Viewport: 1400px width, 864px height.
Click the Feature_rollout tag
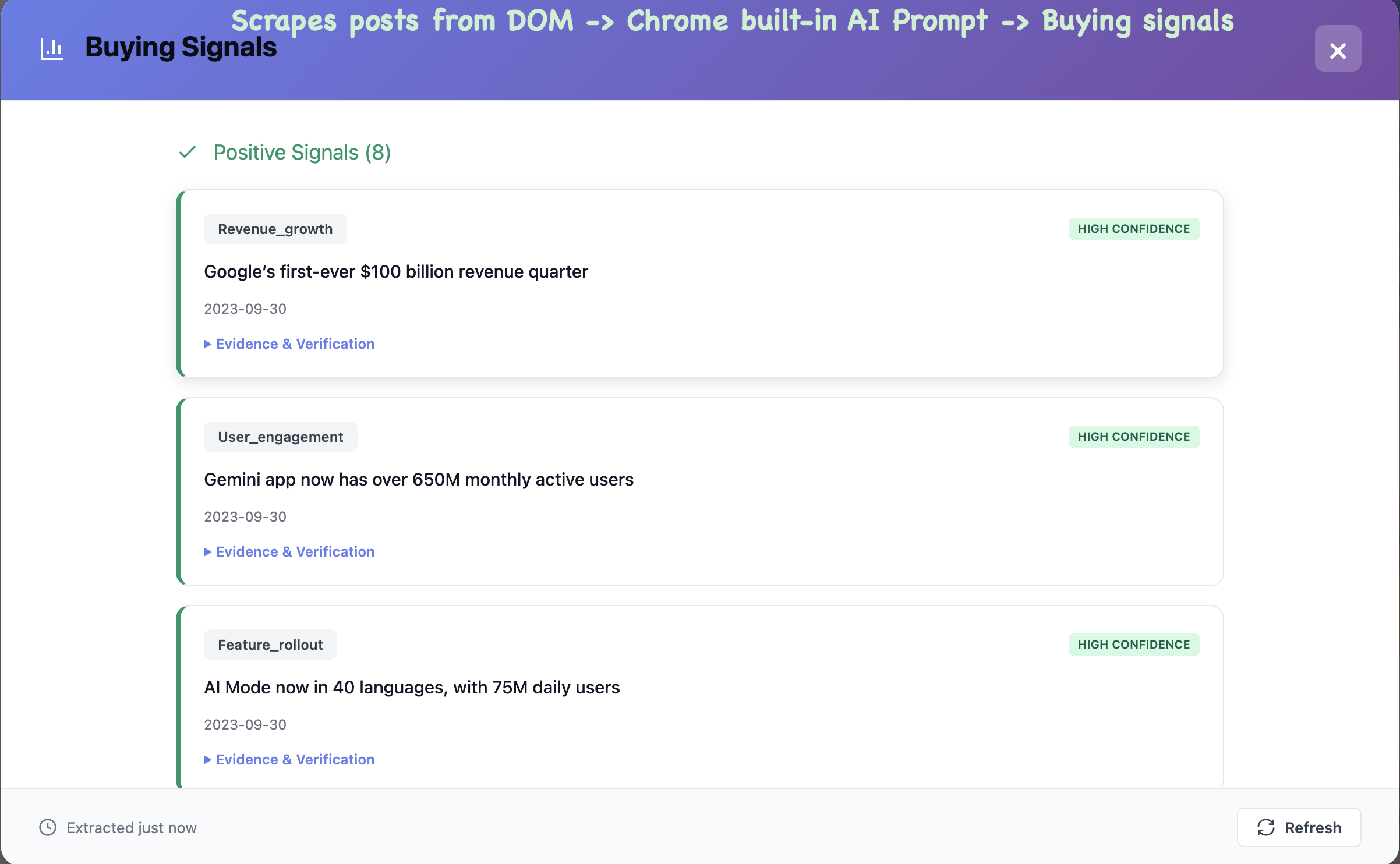[x=270, y=645]
